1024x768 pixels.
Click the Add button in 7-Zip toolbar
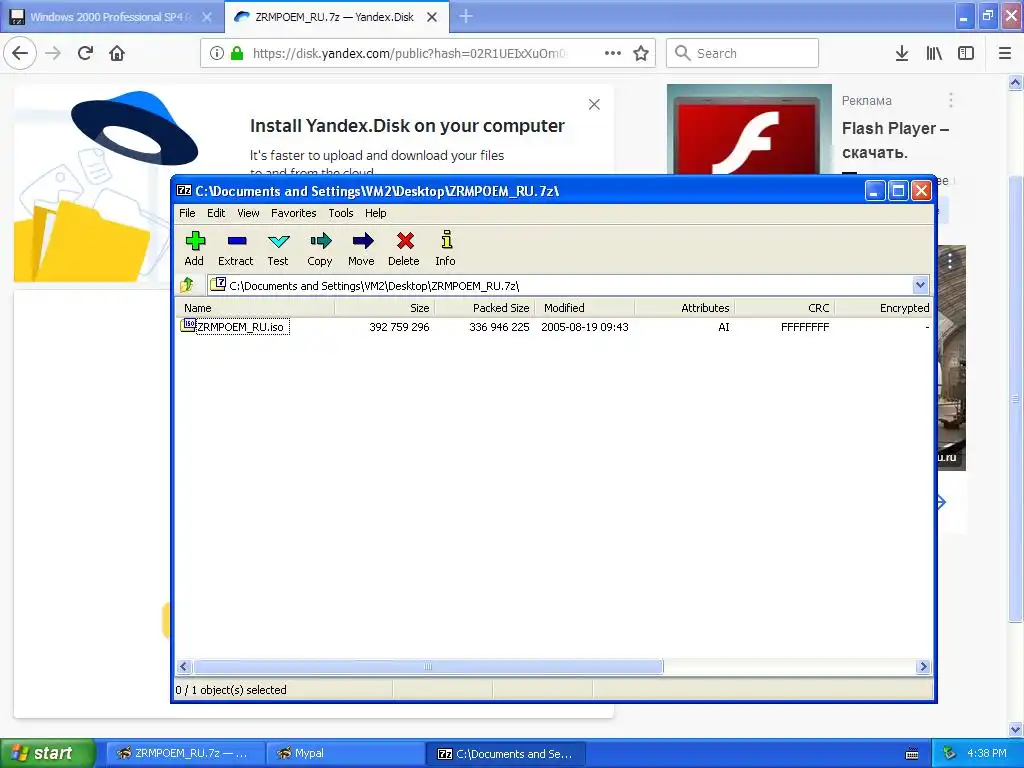[195, 249]
